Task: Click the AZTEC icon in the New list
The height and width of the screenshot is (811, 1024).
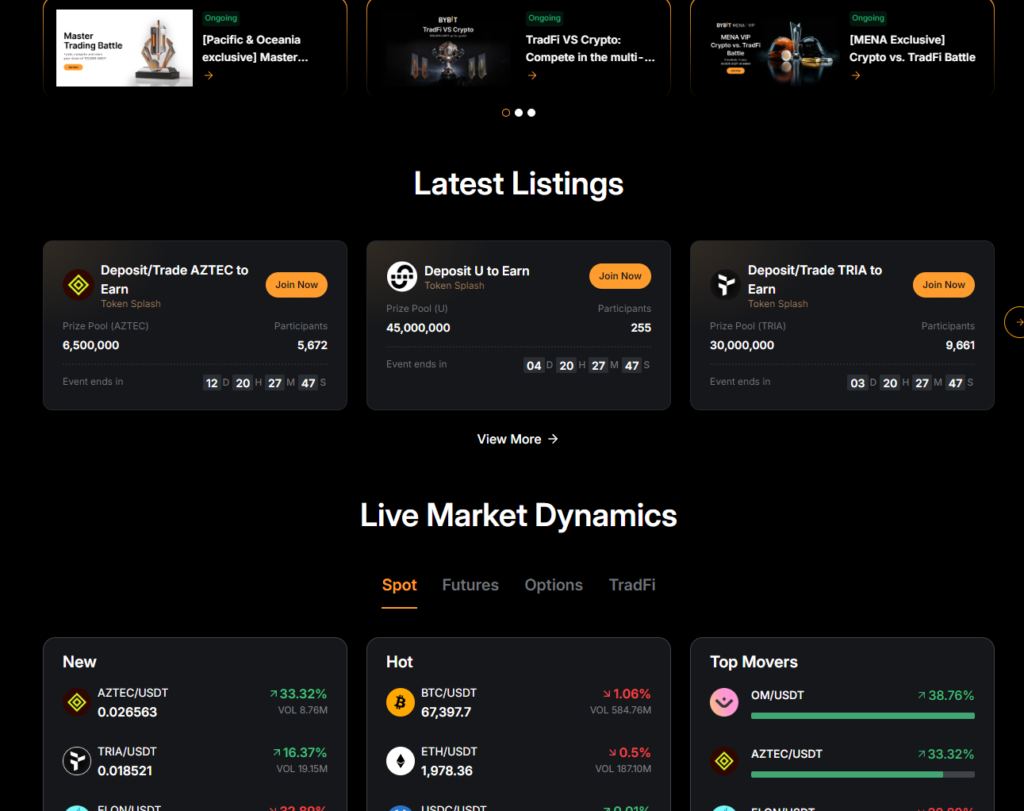Action: tap(77, 702)
